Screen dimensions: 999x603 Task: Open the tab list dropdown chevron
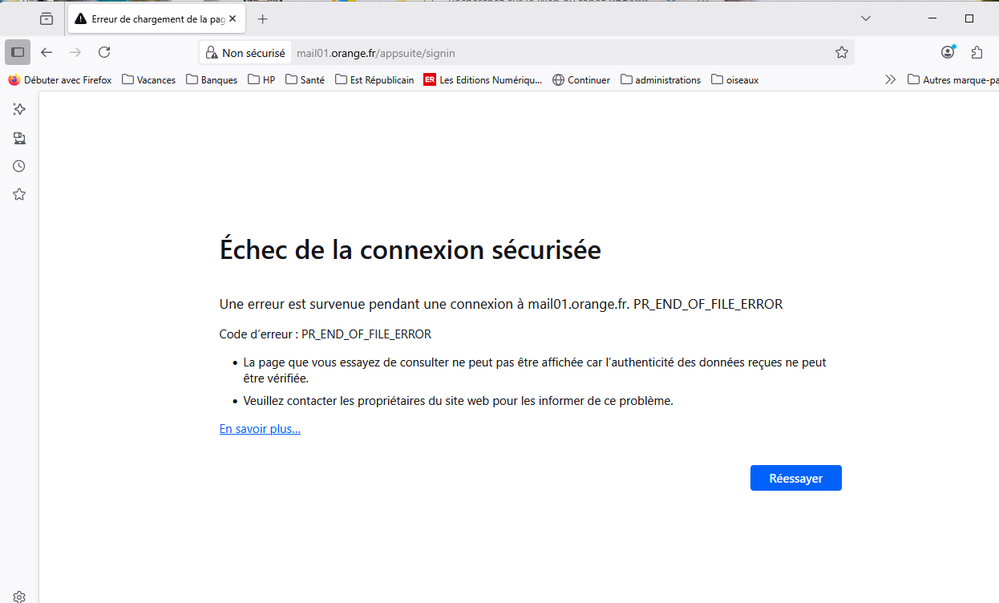click(866, 18)
